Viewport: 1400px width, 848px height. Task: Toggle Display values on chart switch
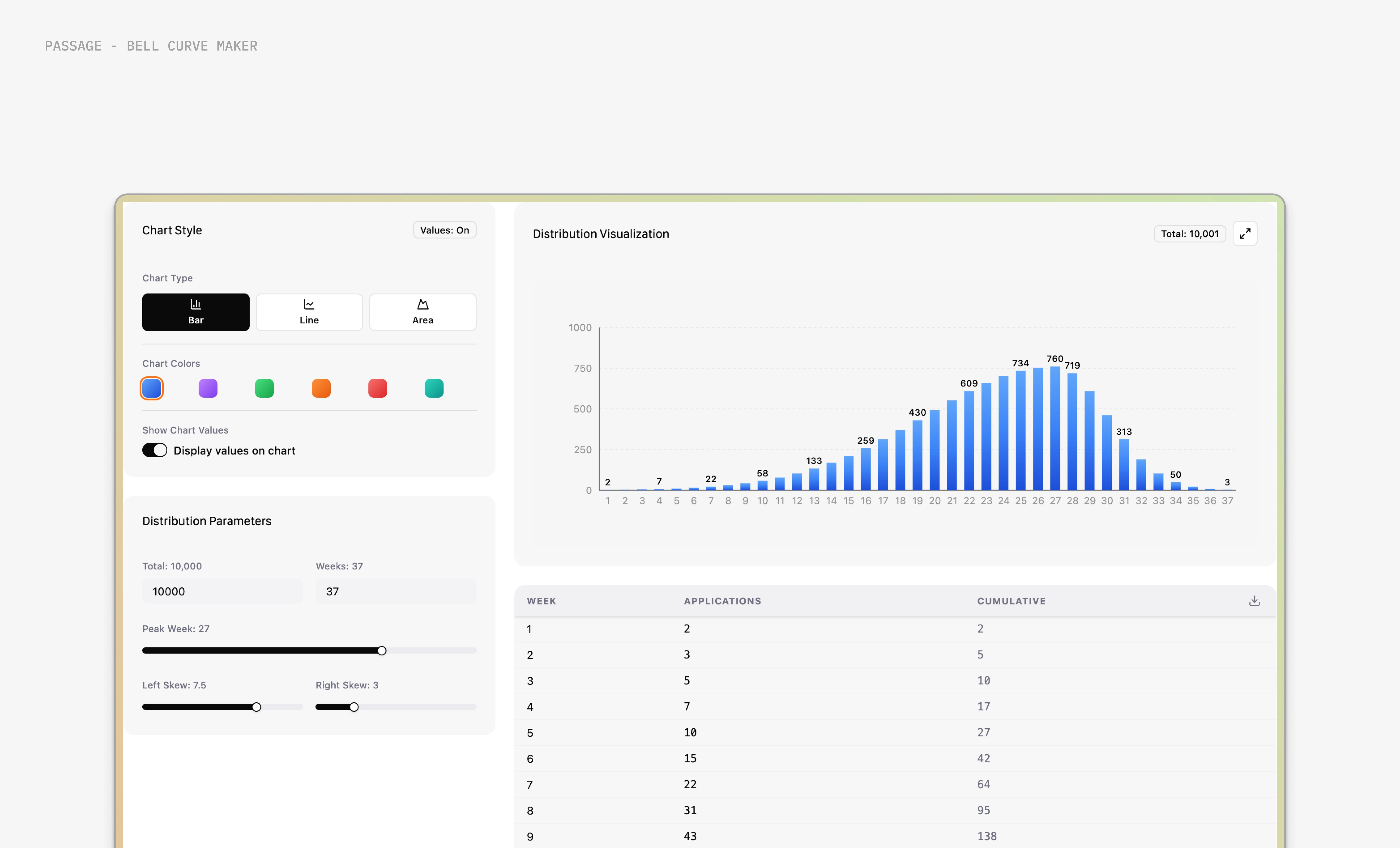pos(155,450)
